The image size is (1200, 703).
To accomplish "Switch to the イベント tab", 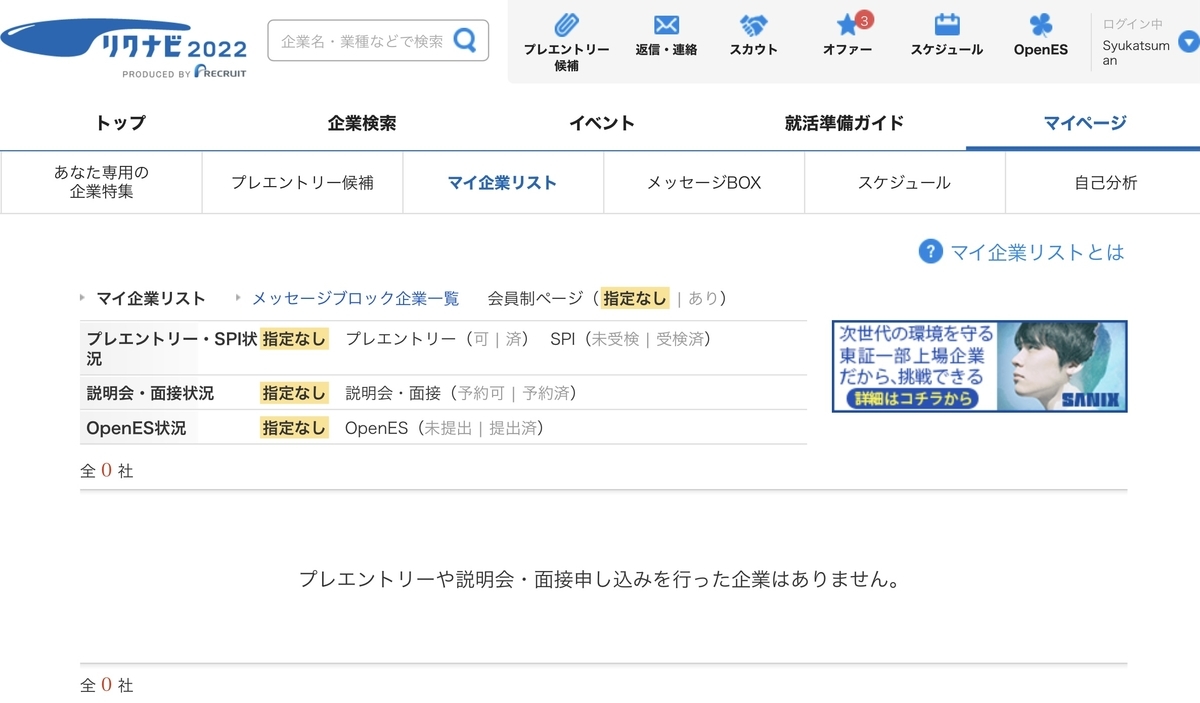I will (x=601, y=122).
